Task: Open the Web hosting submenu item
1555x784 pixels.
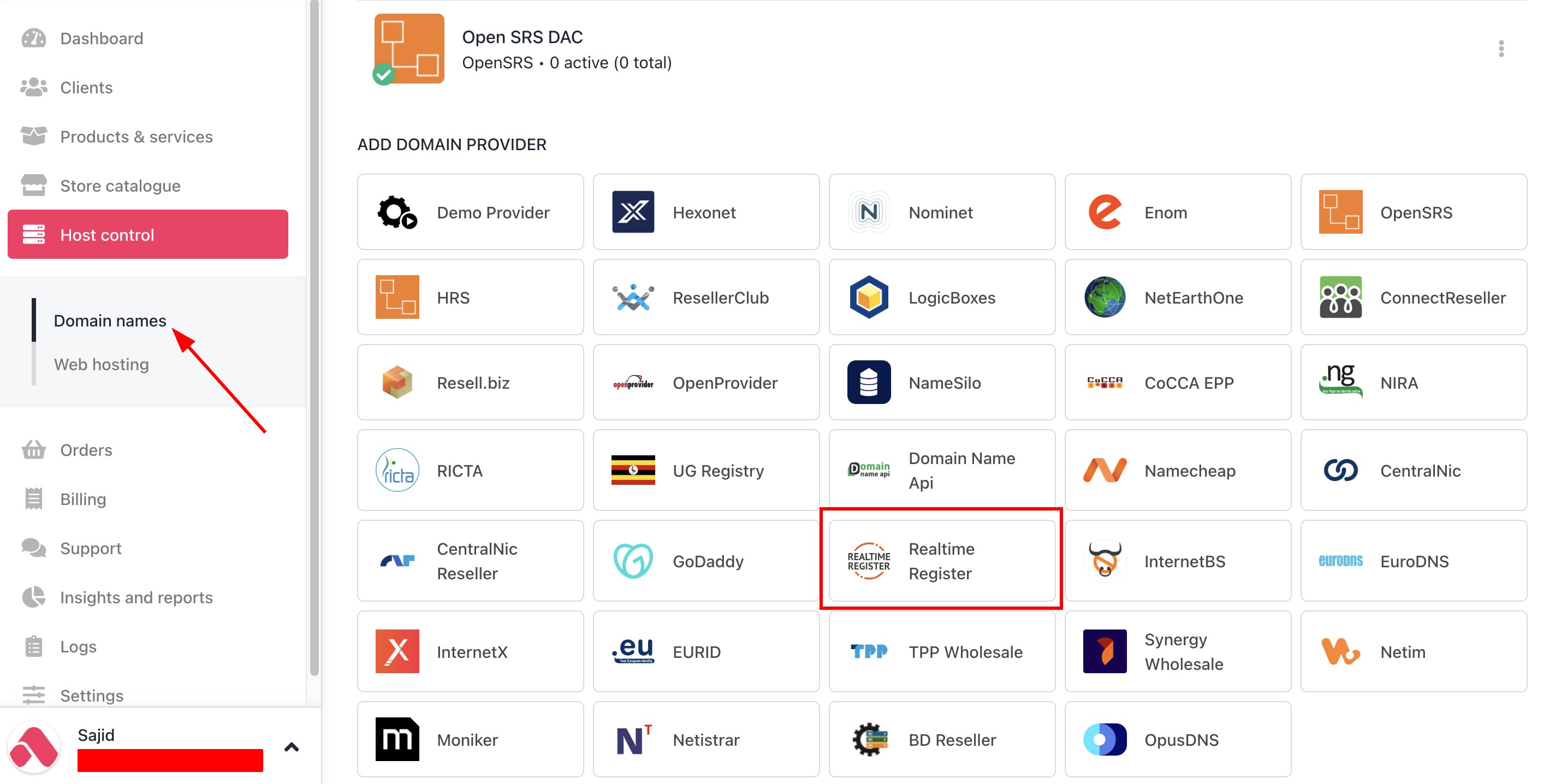Action: (102, 365)
